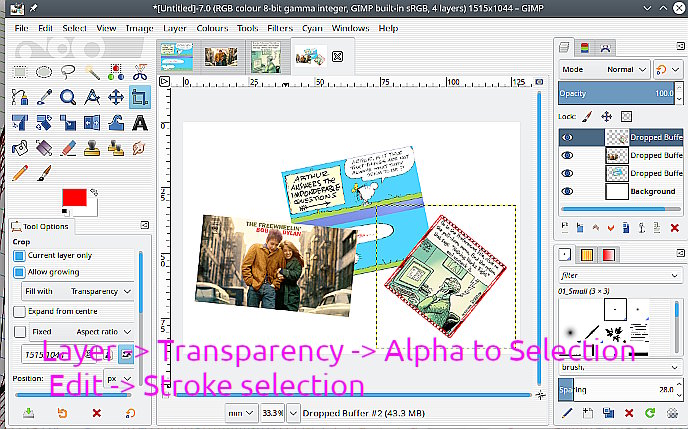Open the px unit dropdown beside Position
This screenshot has width=688, height=429.
[x=119, y=379]
